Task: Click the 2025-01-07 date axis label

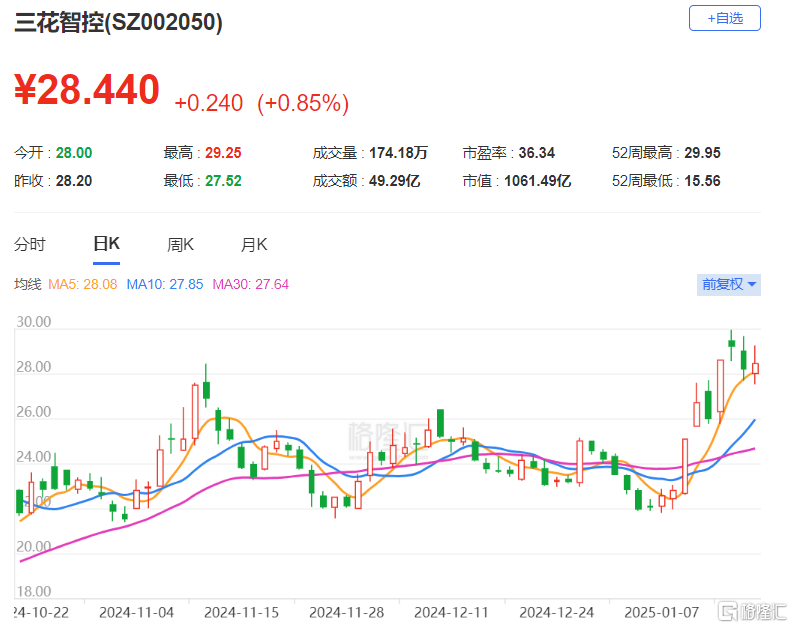Action: [662, 613]
